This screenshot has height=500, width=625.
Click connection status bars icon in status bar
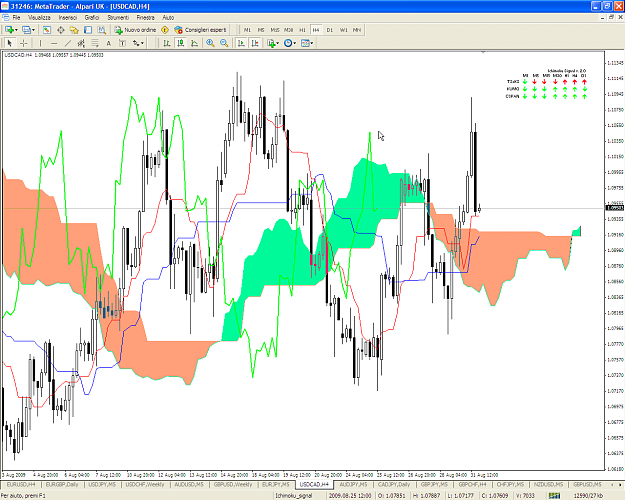click(554, 496)
